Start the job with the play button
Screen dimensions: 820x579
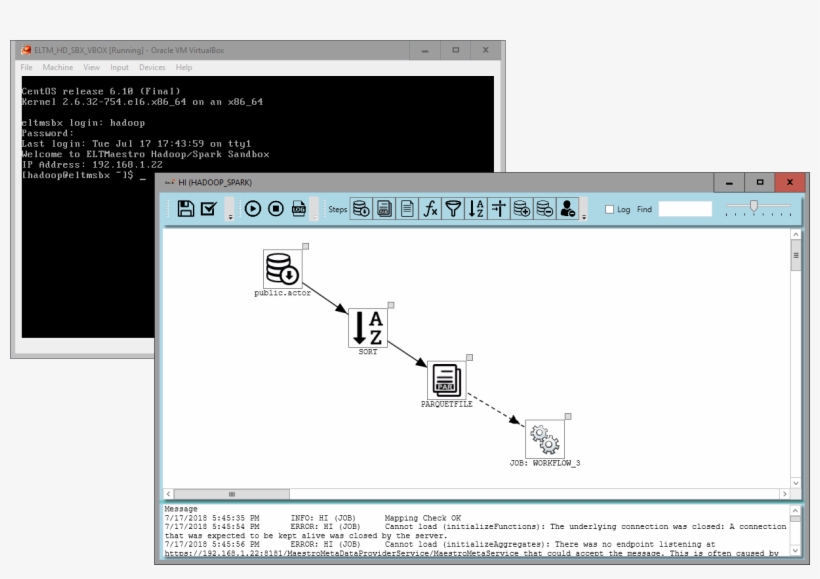pyautogui.click(x=253, y=209)
